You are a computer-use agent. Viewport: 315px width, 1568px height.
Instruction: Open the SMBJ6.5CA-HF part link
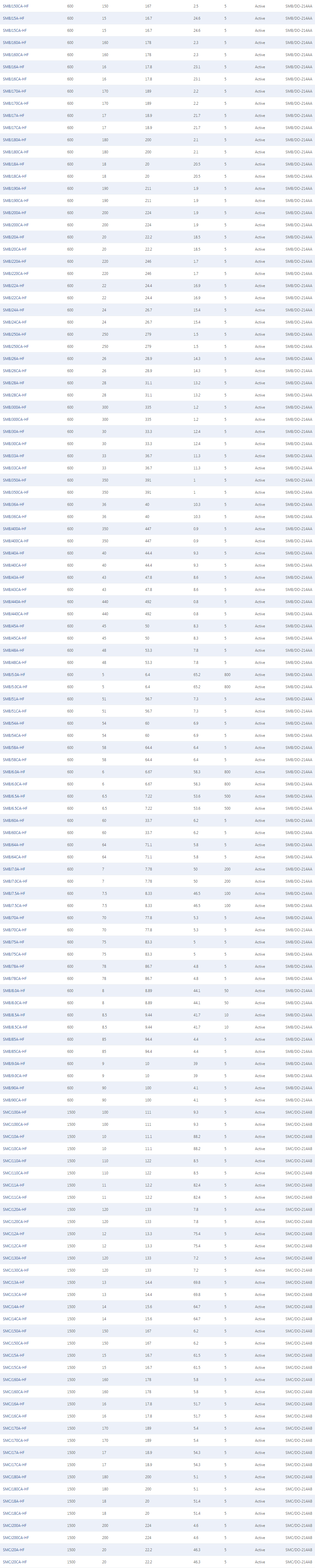pyautogui.click(x=15, y=808)
